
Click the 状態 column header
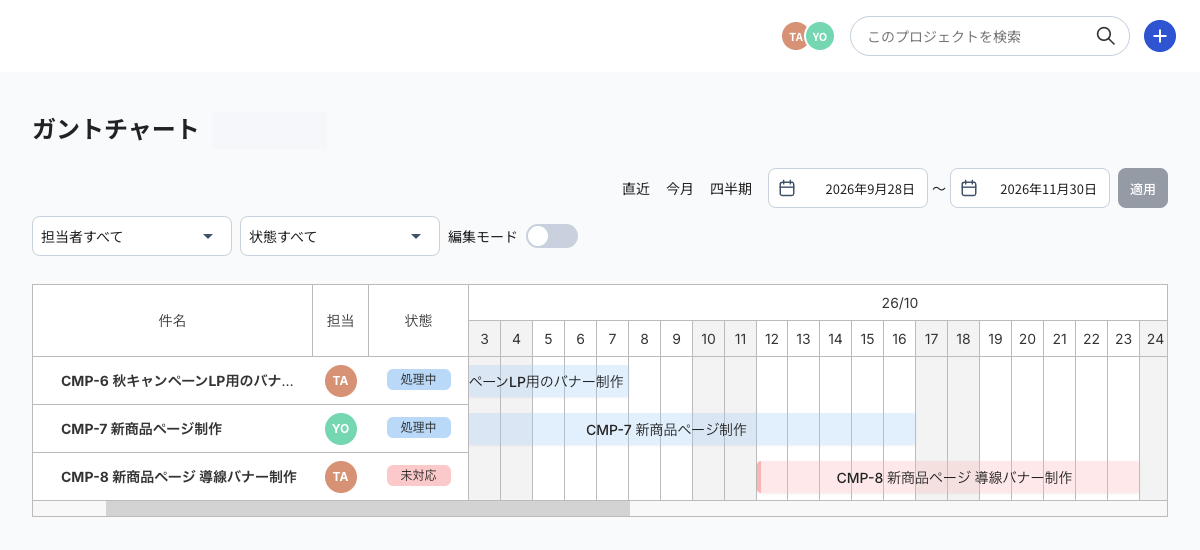[x=419, y=321]
